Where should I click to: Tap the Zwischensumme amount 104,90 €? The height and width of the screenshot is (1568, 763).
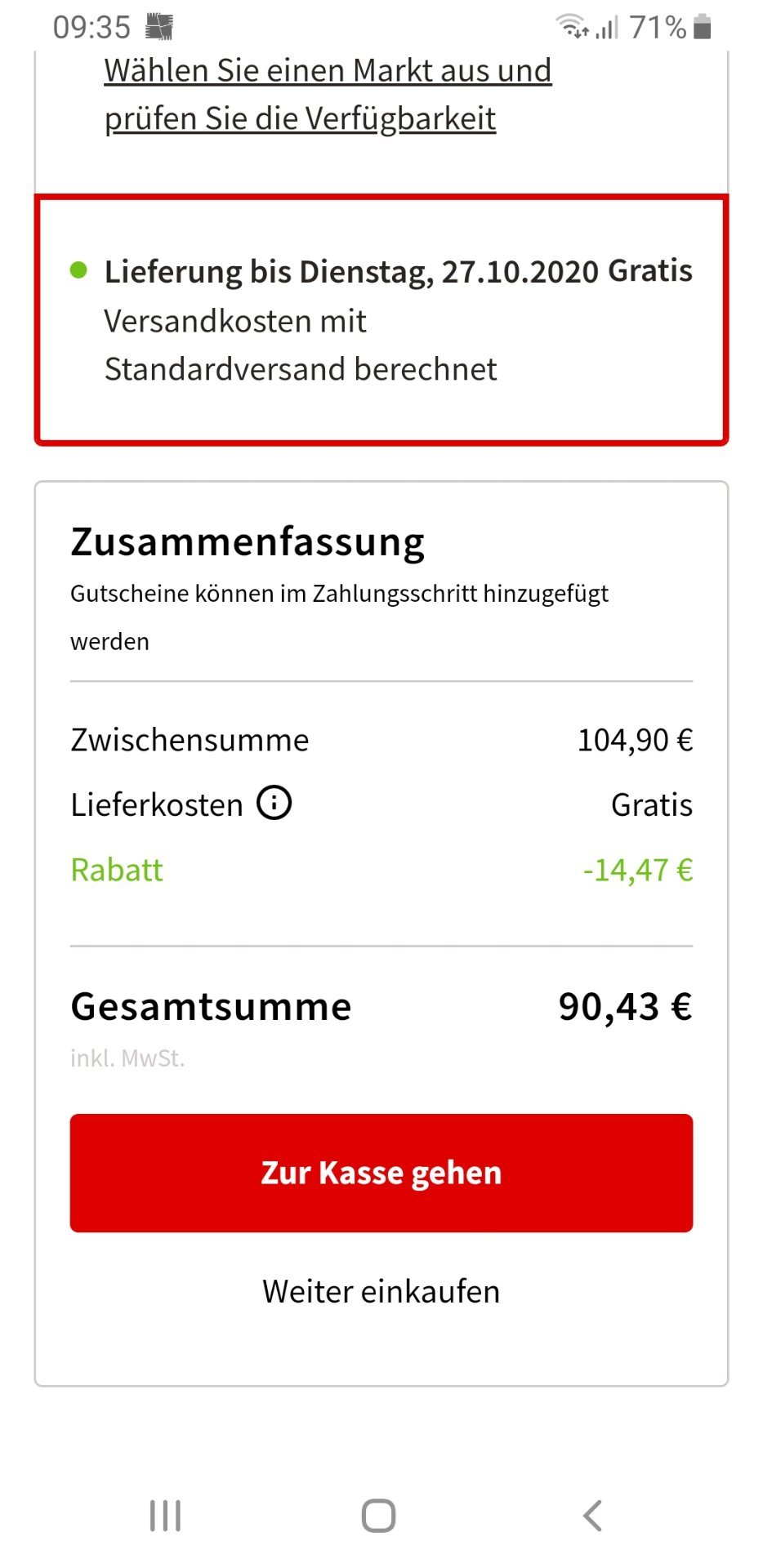[635, 740]
